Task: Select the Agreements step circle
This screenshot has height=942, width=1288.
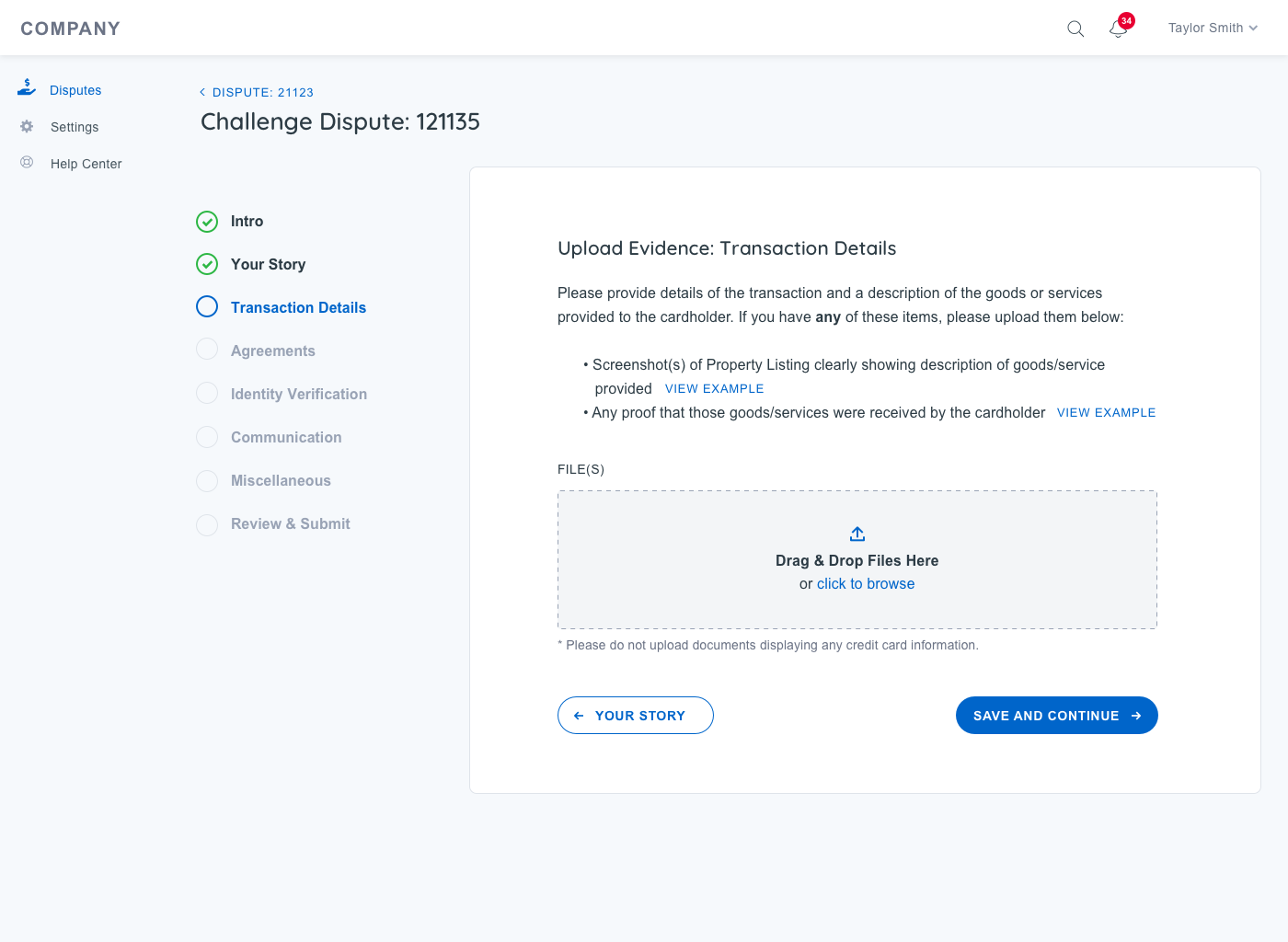Action: point(207,350)
